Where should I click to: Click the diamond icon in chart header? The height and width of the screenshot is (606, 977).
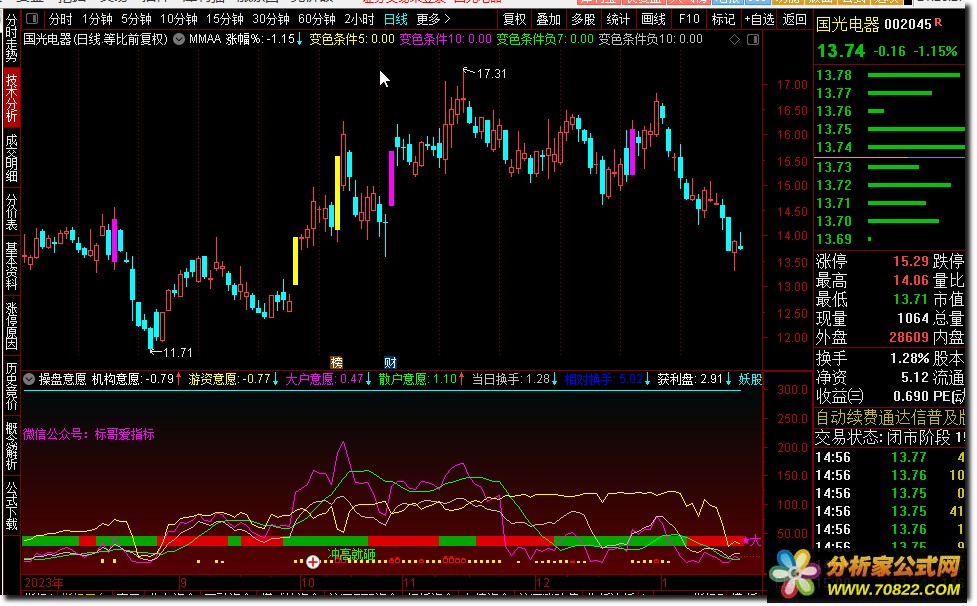(735, 40)
